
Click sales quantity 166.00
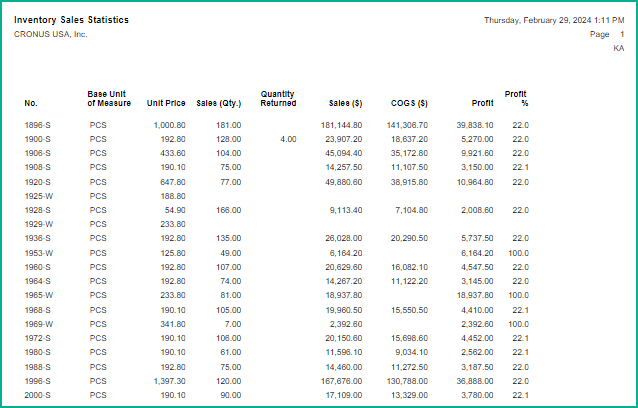[x=229, y=210]
